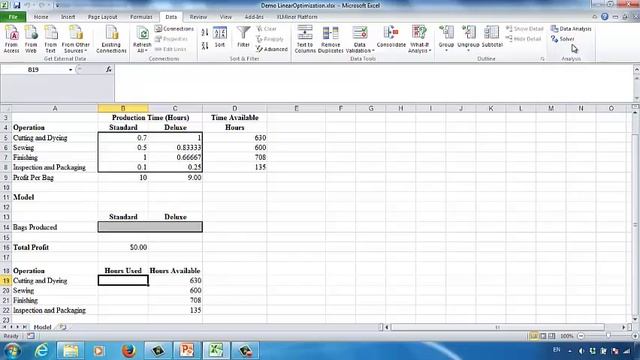Open Text to Columns wizard

click(305, 39)
